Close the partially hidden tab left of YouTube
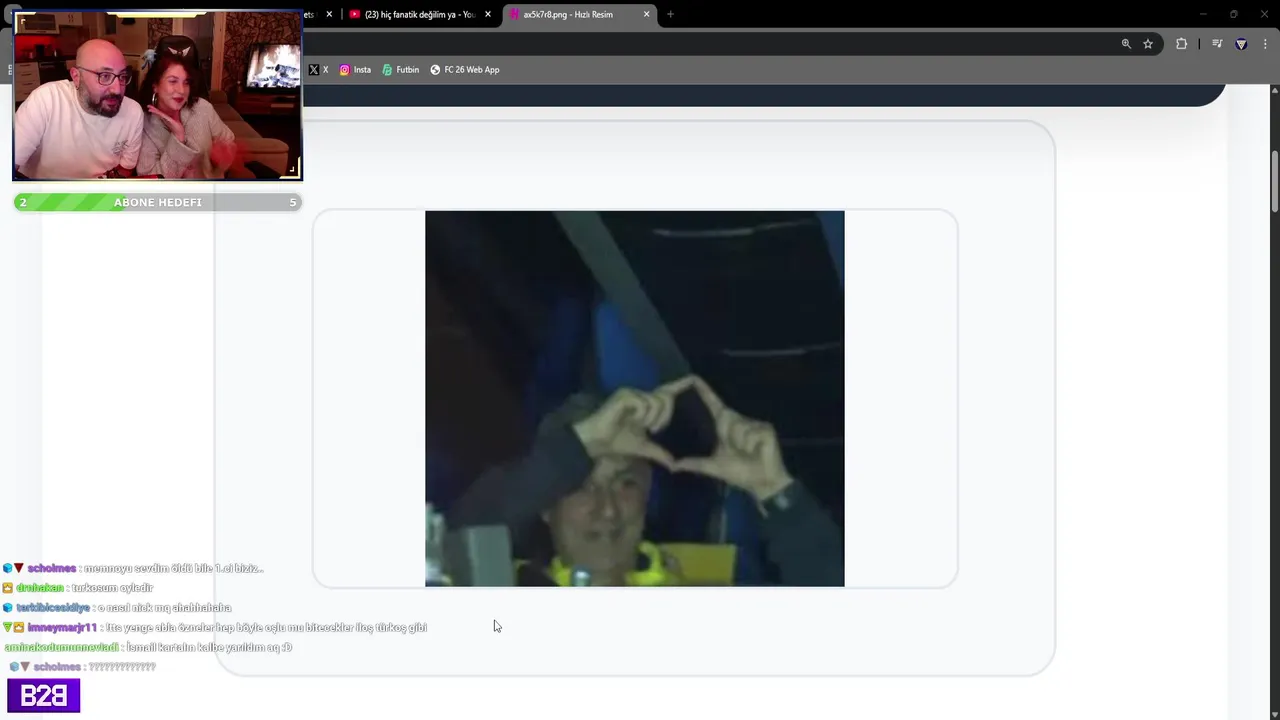This screenshot has height=720, width=1280. coord(329,14)
